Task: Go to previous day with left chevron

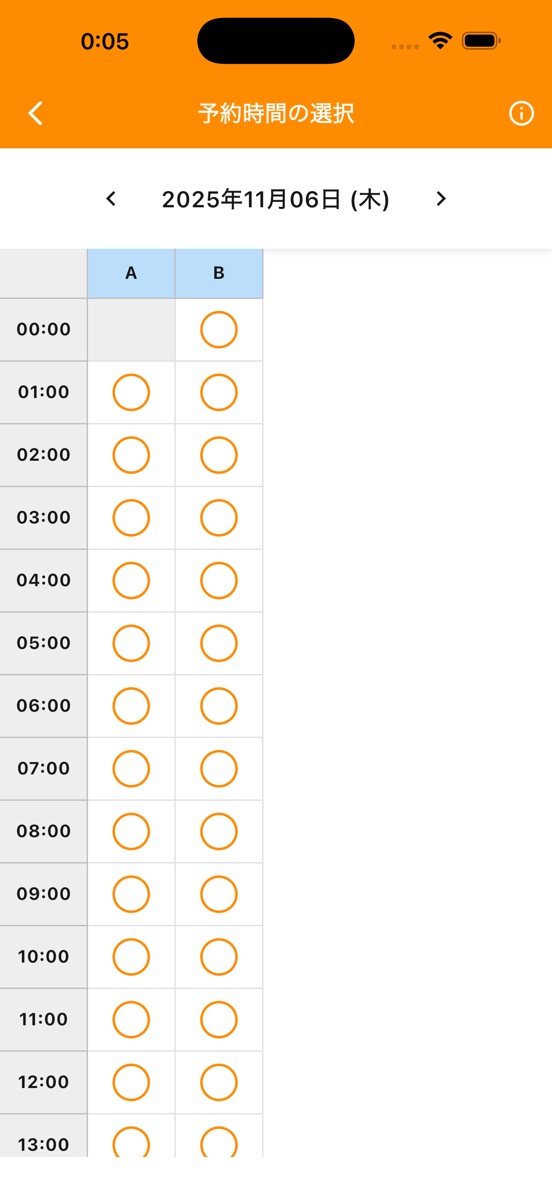Action: (111, 199)
